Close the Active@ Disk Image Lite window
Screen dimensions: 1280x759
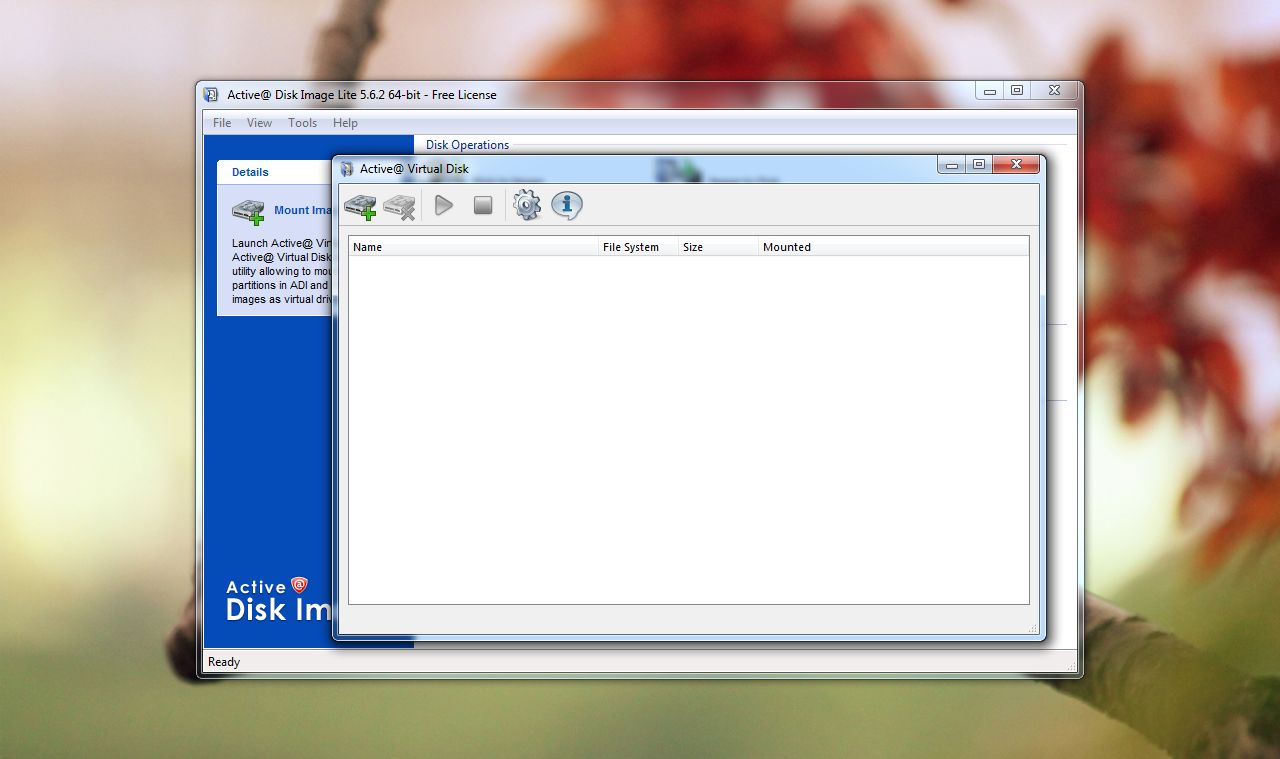pos(1054,90)
